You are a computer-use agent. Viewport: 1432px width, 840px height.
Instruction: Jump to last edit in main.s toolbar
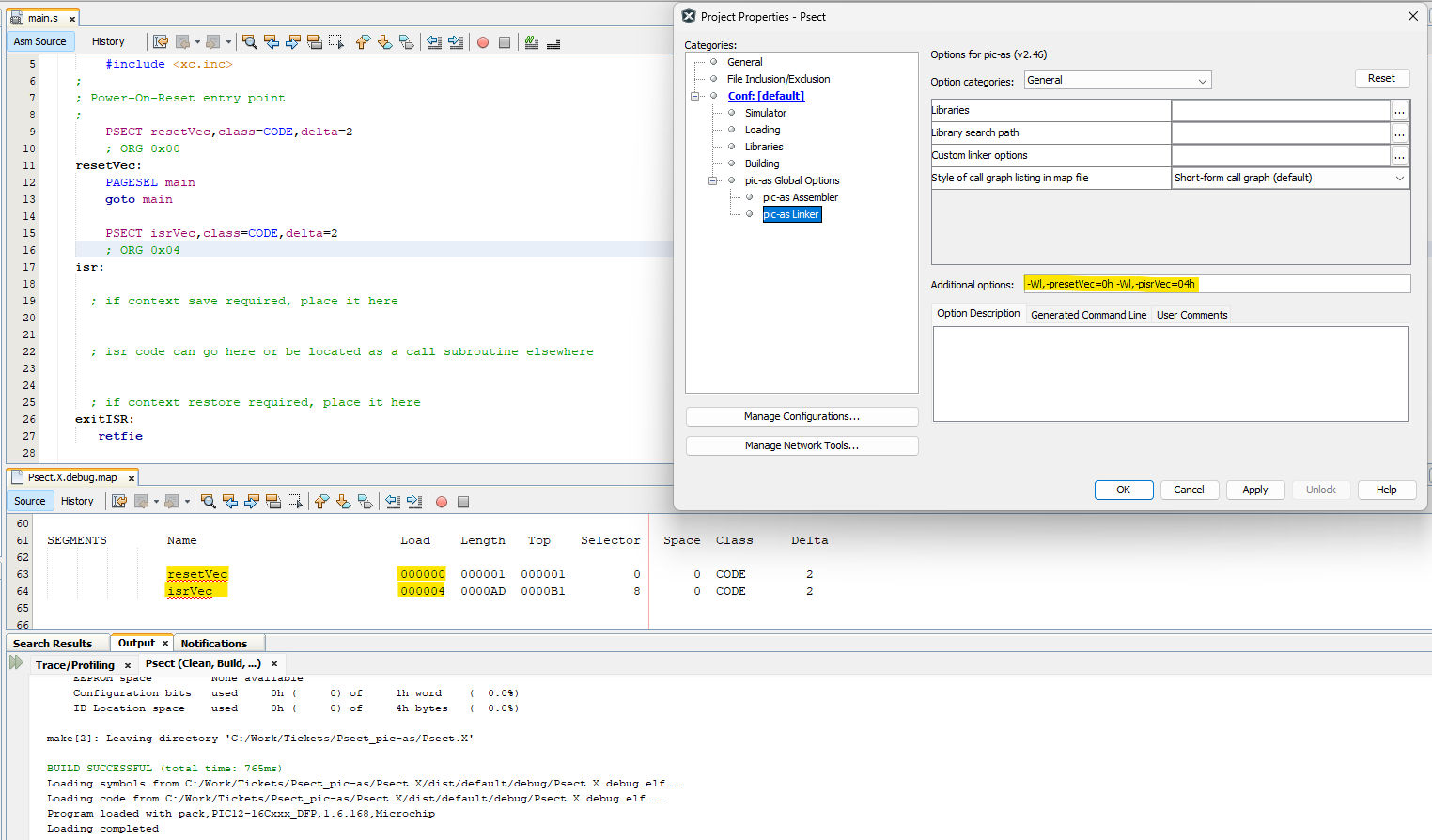pyautogui.click(x=161, y=42)
